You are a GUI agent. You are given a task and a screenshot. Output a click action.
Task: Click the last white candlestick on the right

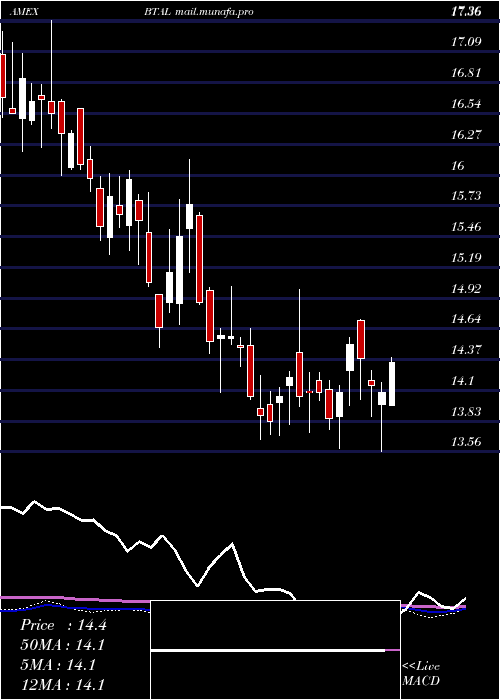[392, 382]
